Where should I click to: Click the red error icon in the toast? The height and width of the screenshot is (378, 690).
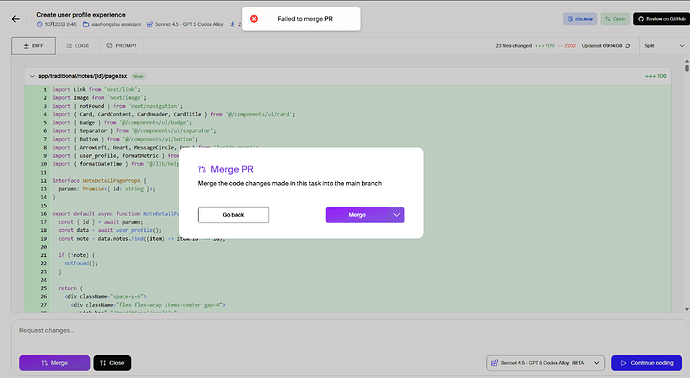point(254,19)
